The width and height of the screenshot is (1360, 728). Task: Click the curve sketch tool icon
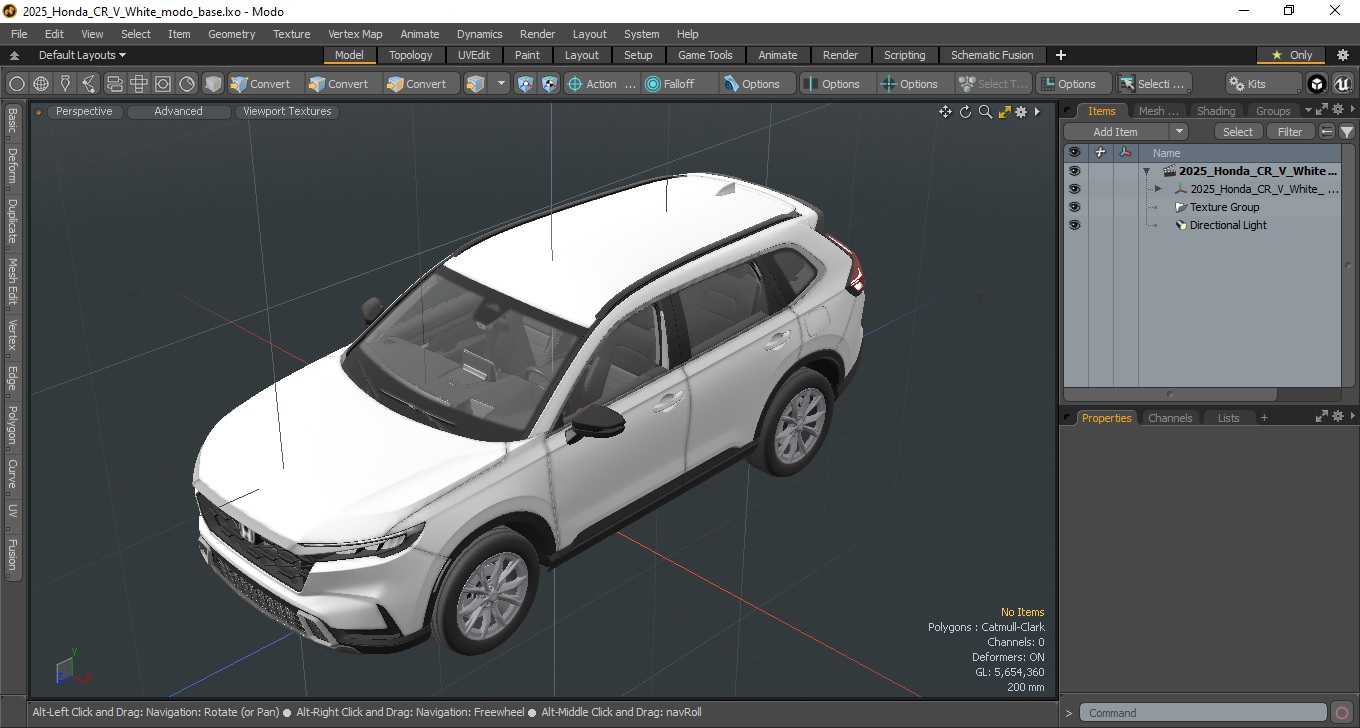(90, 84)
